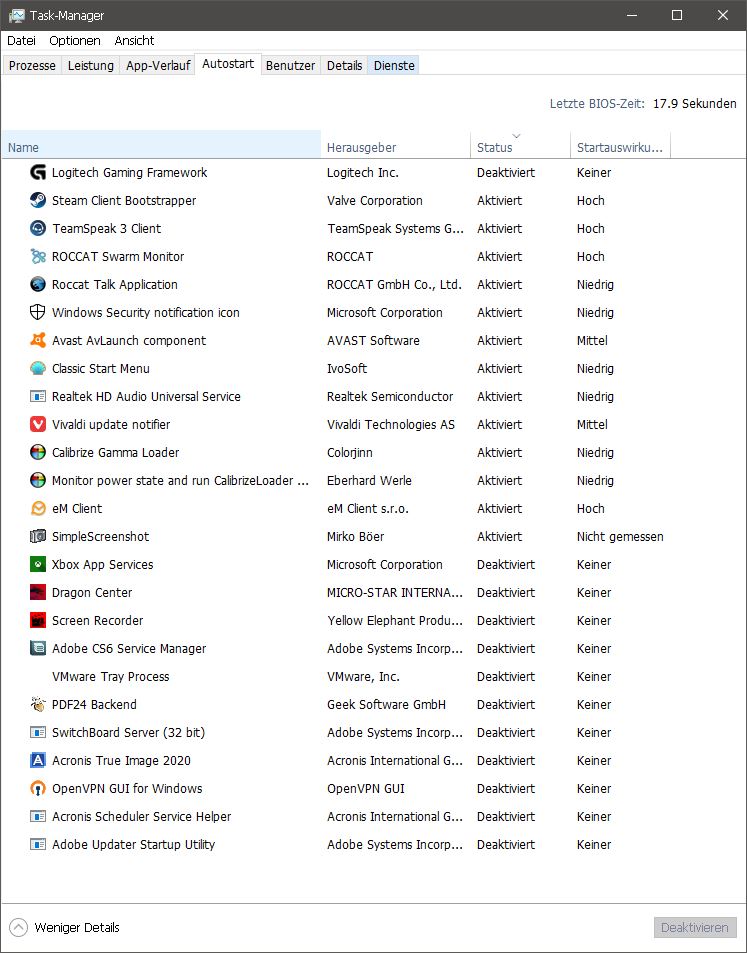The height and width of the screenshot is (953, 747).
Task: Click Aktiviert status in the eM Client row
Action: coord(499,509)
